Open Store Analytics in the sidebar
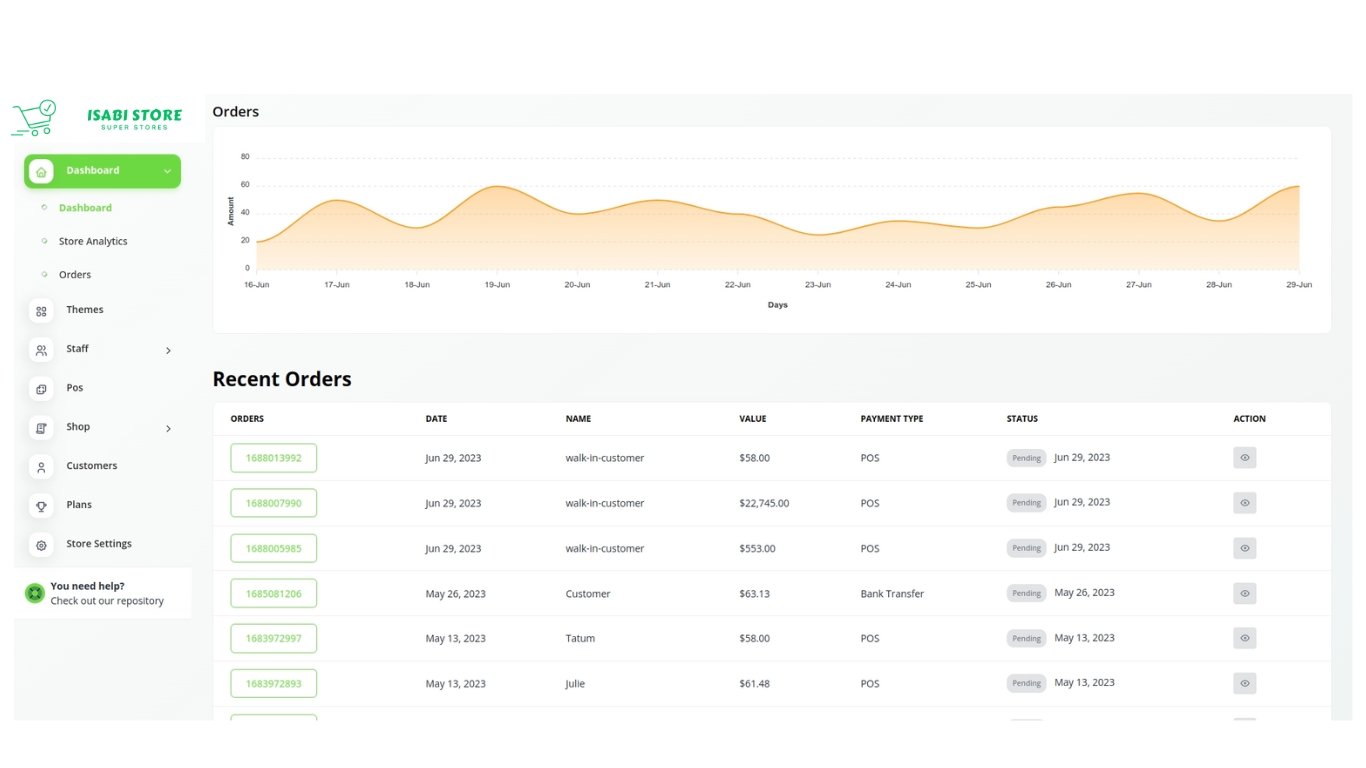The width and height of the screenshot is (1366, 768). click(93, 241)
